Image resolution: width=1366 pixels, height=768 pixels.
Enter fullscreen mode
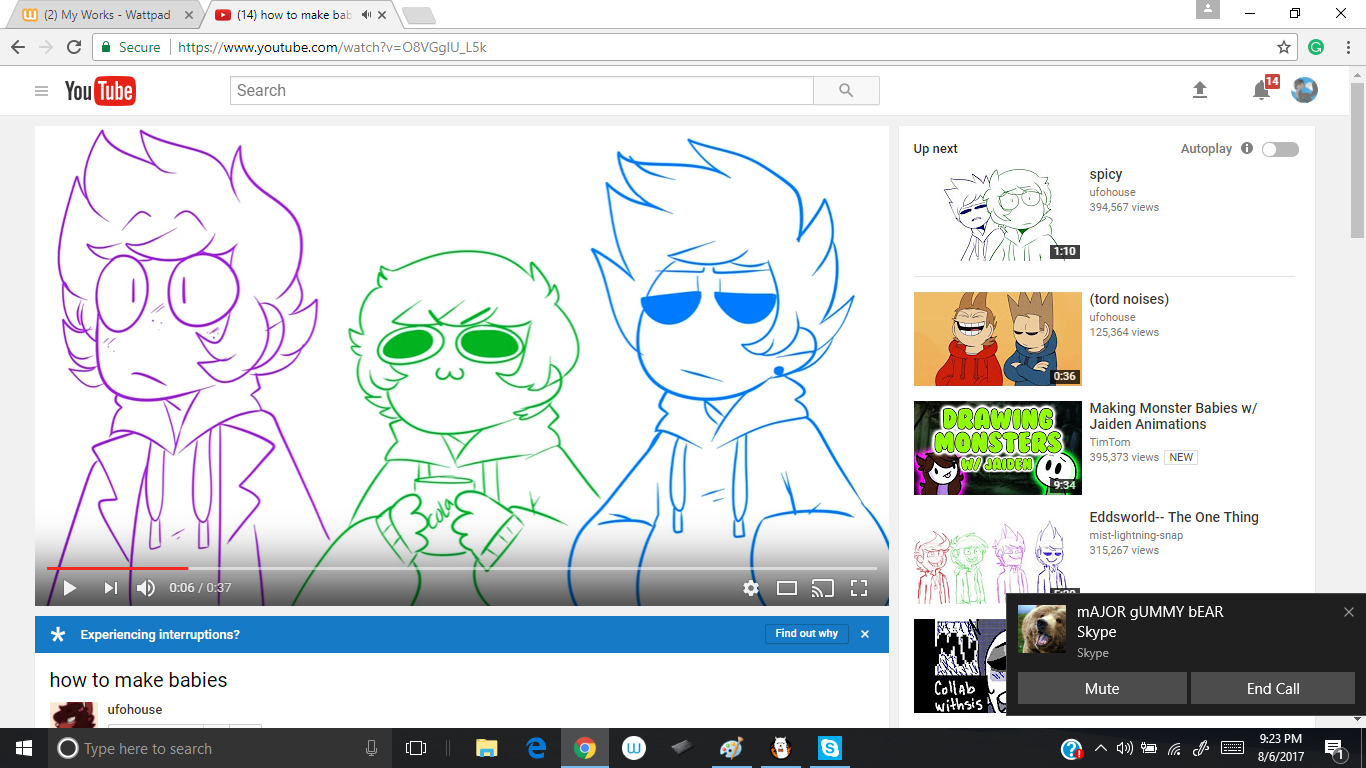tap(859, 588)
